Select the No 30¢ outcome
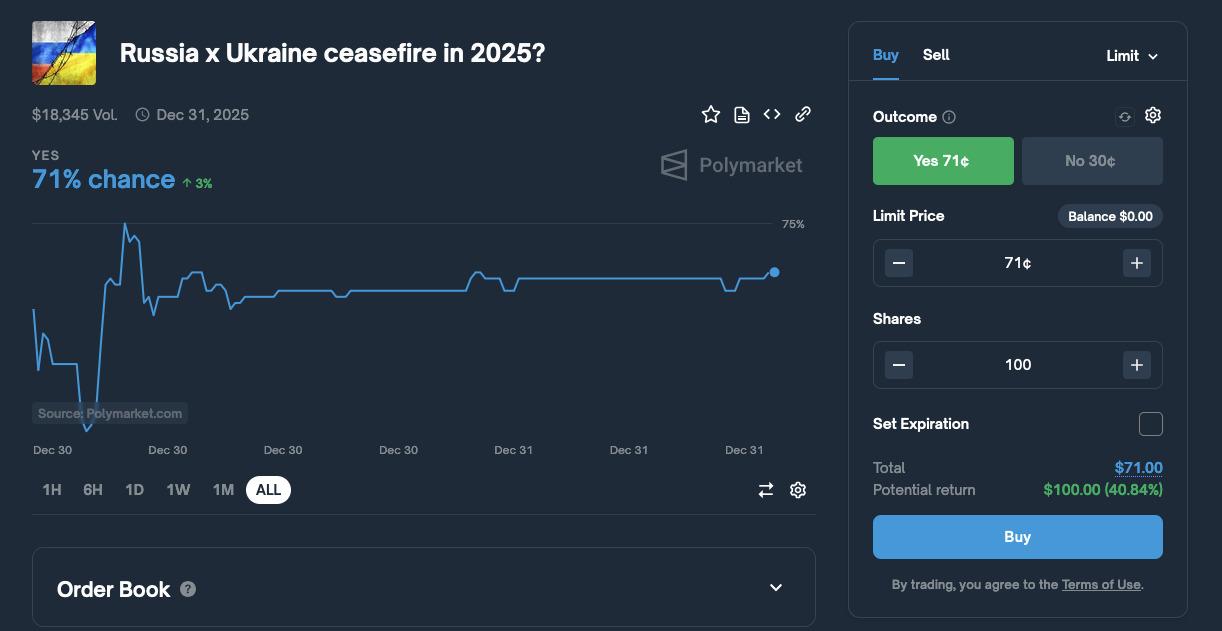Viewport: 1222px width, 631px height. coord(1092,161)
